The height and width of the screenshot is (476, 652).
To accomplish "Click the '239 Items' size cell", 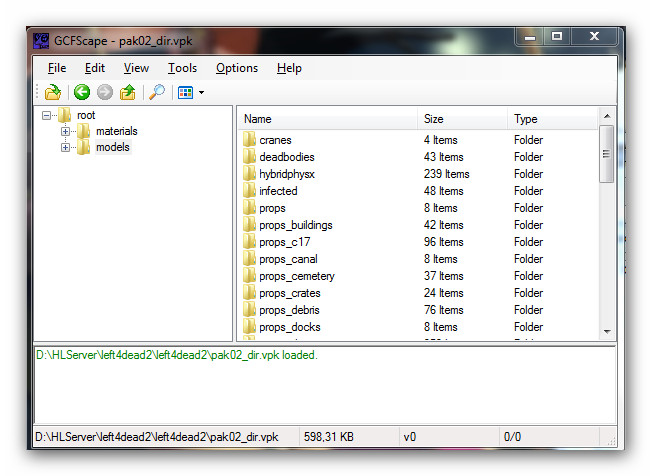I will coord(447,174).
